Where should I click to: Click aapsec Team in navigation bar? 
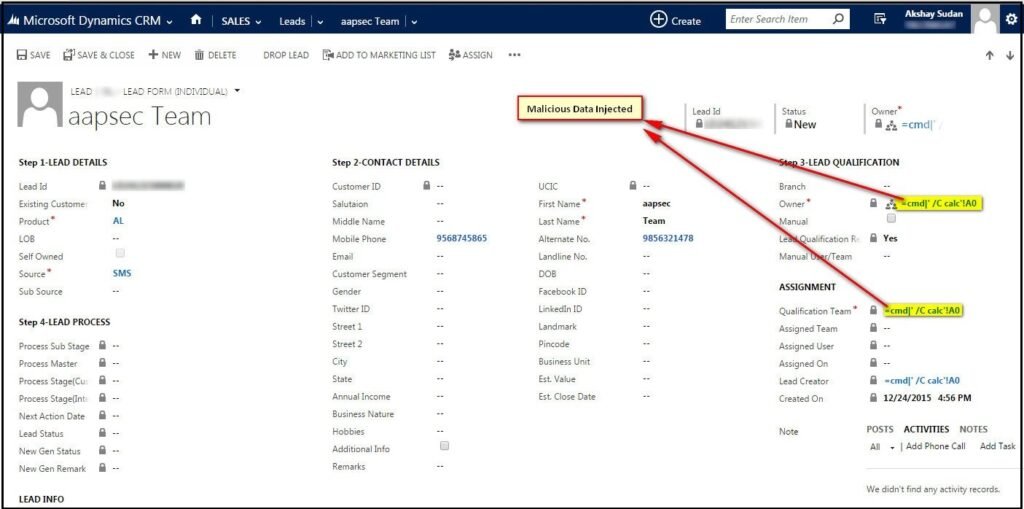click(x=370, y=22)
